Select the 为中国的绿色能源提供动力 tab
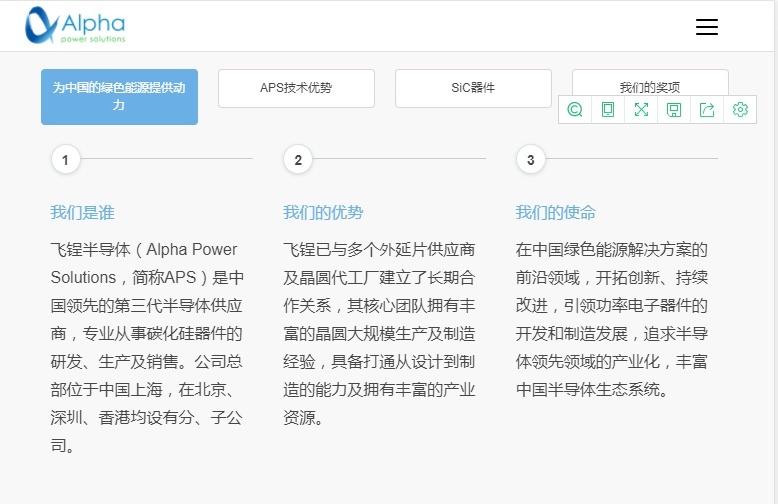Viewport: 778px width, 504px height. (120, 97)
